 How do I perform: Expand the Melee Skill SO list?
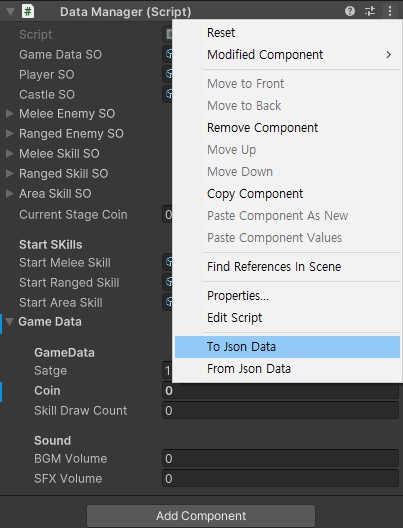click(10, 154)
